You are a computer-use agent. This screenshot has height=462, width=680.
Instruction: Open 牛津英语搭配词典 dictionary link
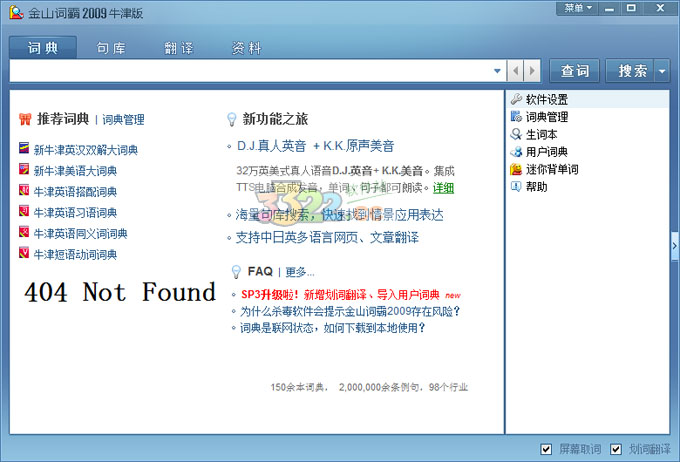click(x=75, y=192)
